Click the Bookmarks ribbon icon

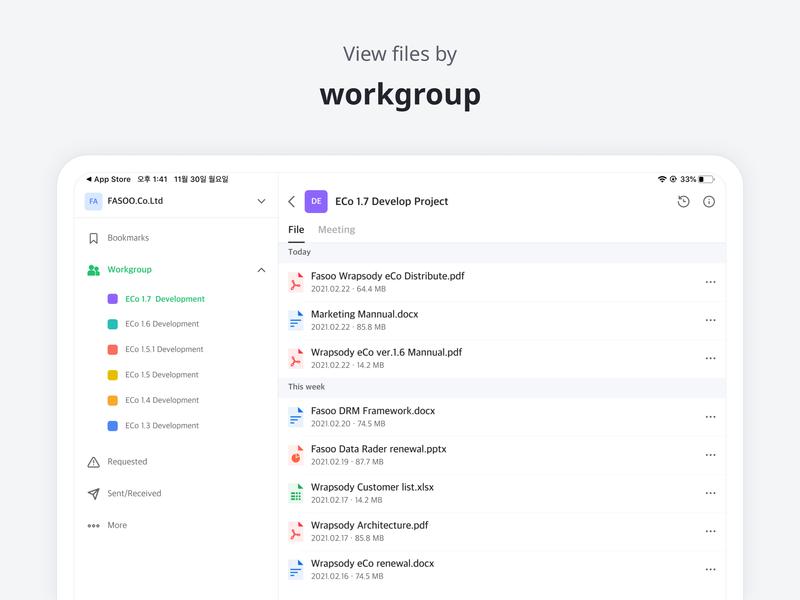click(x=93, y=238)
